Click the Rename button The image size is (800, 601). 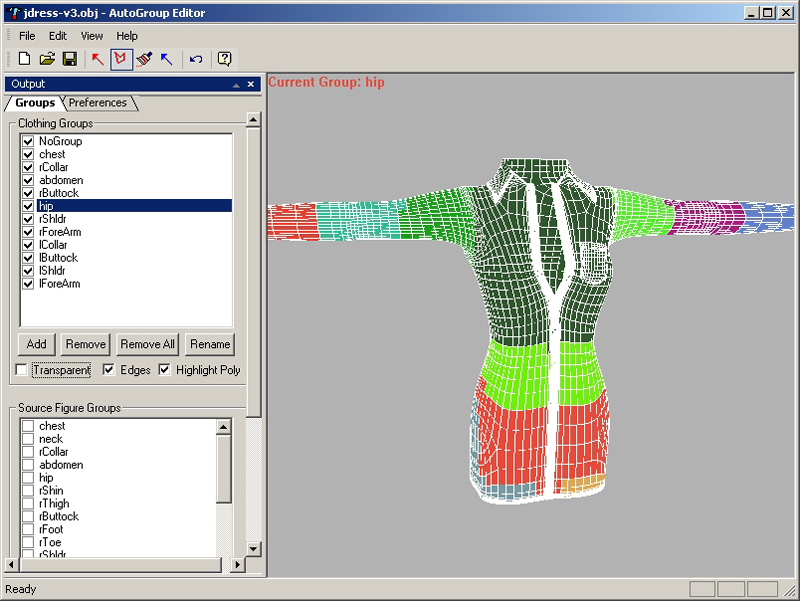point(210,344)
